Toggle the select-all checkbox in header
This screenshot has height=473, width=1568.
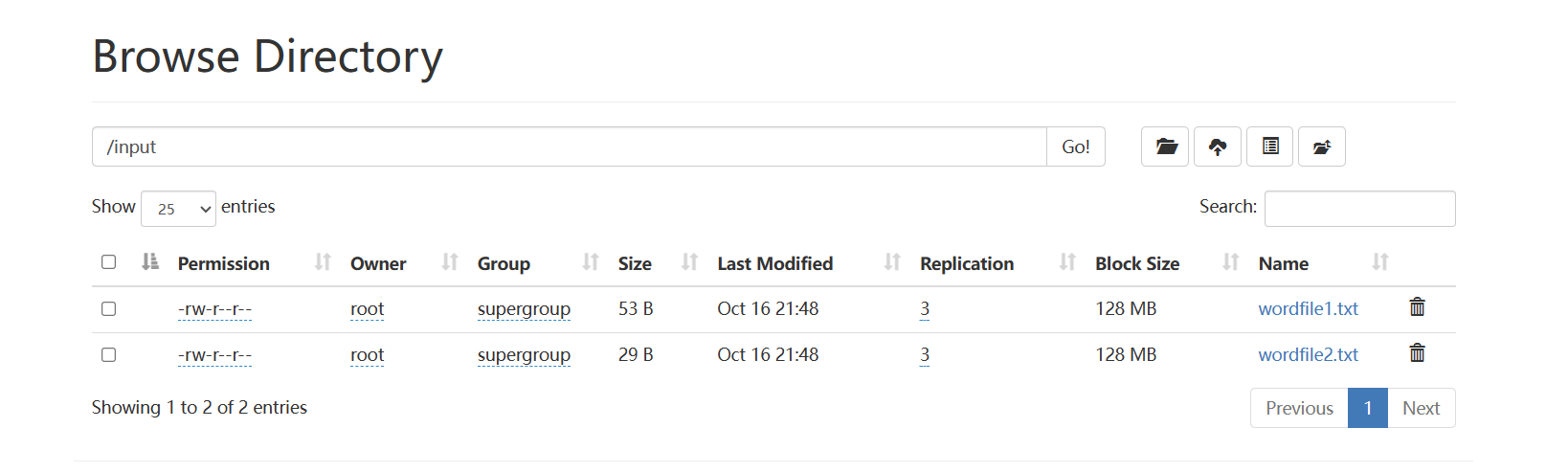point(109,262)
